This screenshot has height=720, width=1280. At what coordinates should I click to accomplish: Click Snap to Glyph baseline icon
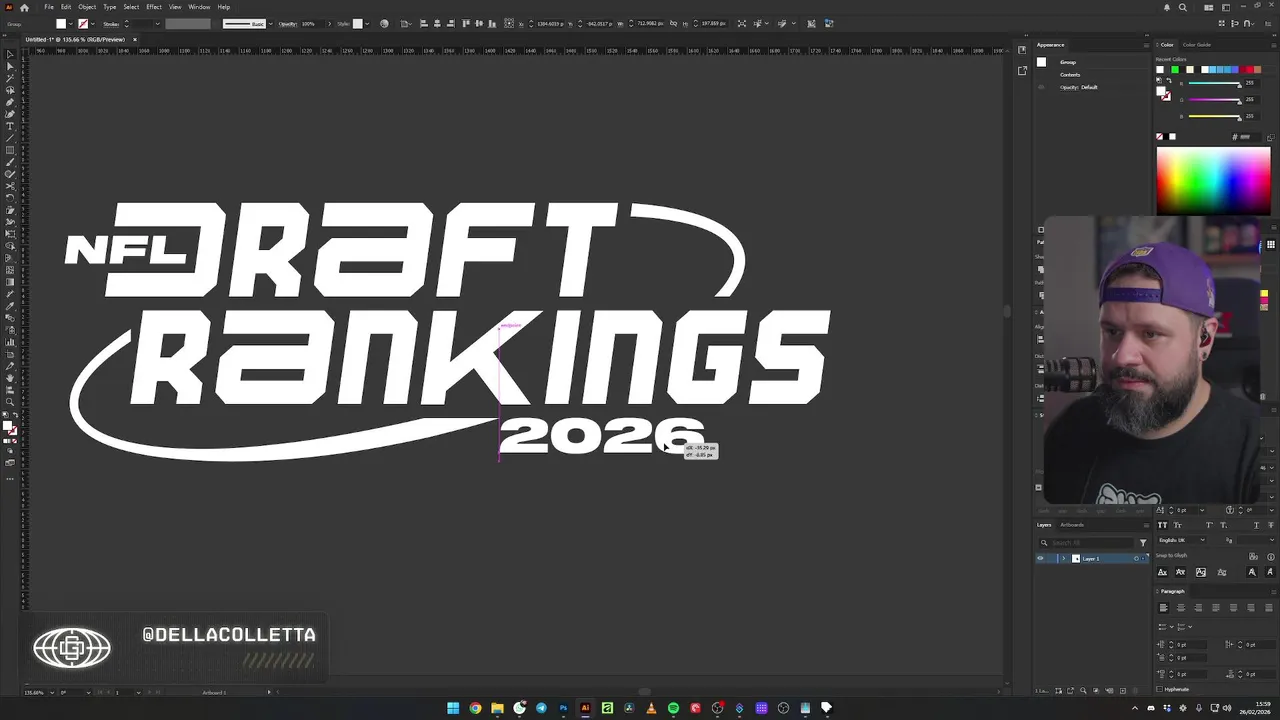tap(1162, 572)
